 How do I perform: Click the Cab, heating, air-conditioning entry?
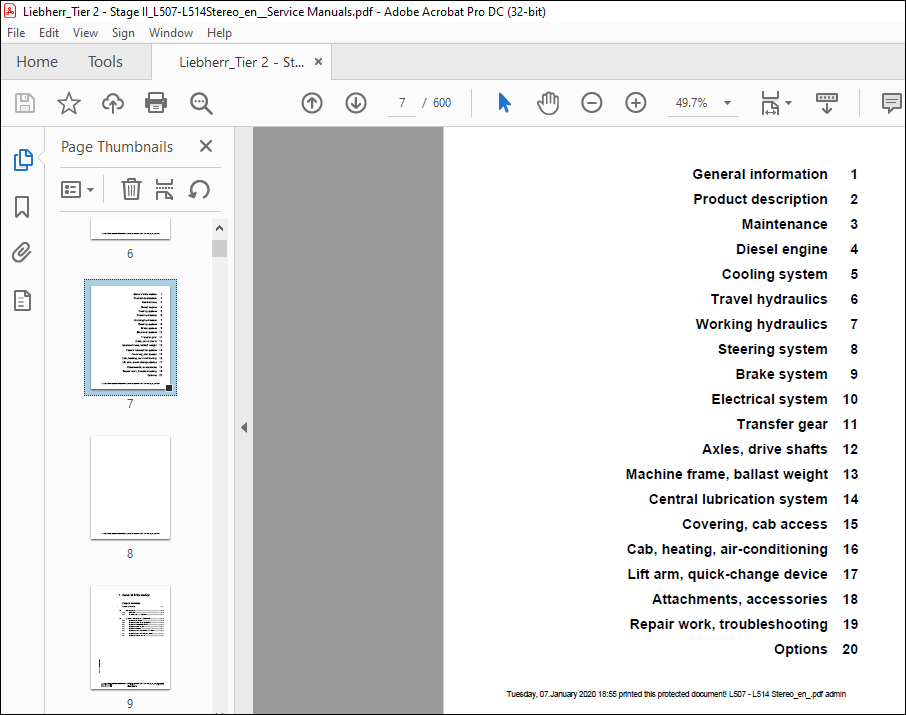(x=727, y=549)
